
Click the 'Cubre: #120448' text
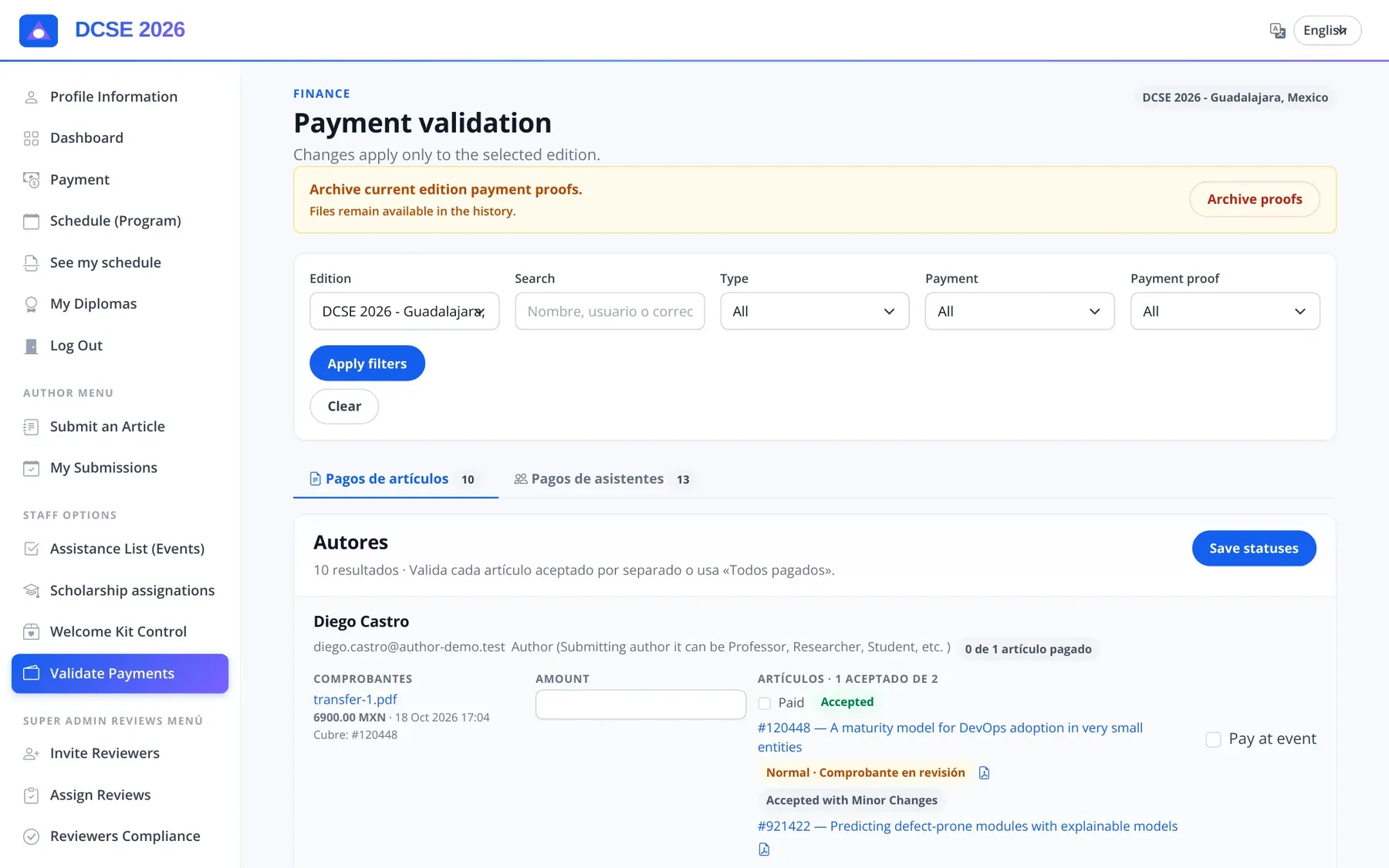coord(355,735)
